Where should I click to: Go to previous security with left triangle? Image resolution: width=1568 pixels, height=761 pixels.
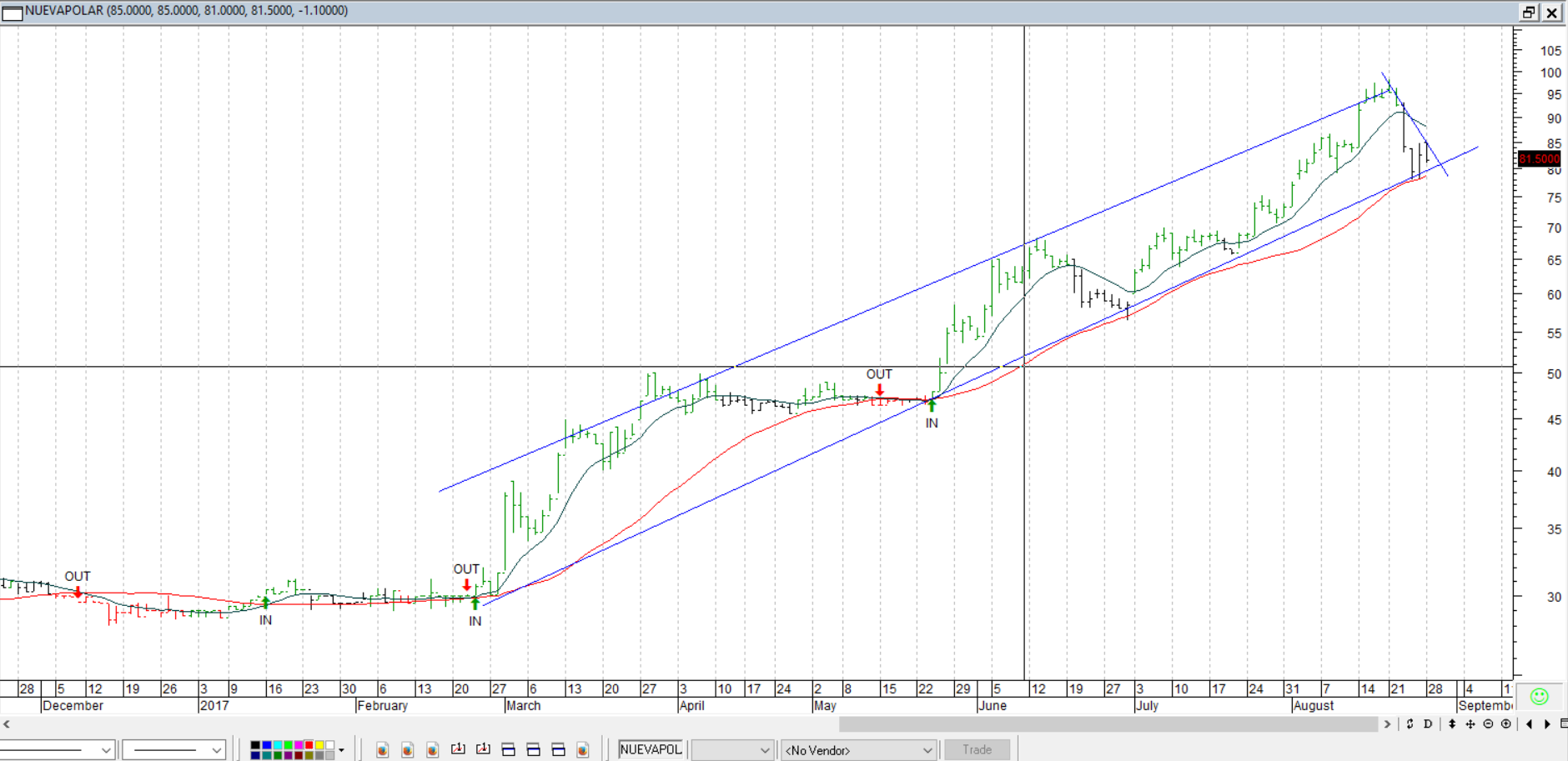click(1529, 724)
